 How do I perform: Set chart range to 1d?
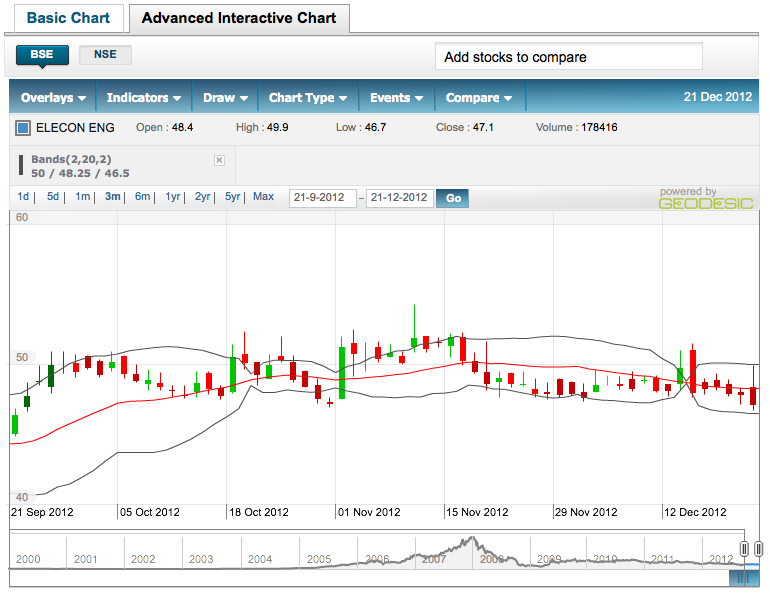(x=23, y=196)
